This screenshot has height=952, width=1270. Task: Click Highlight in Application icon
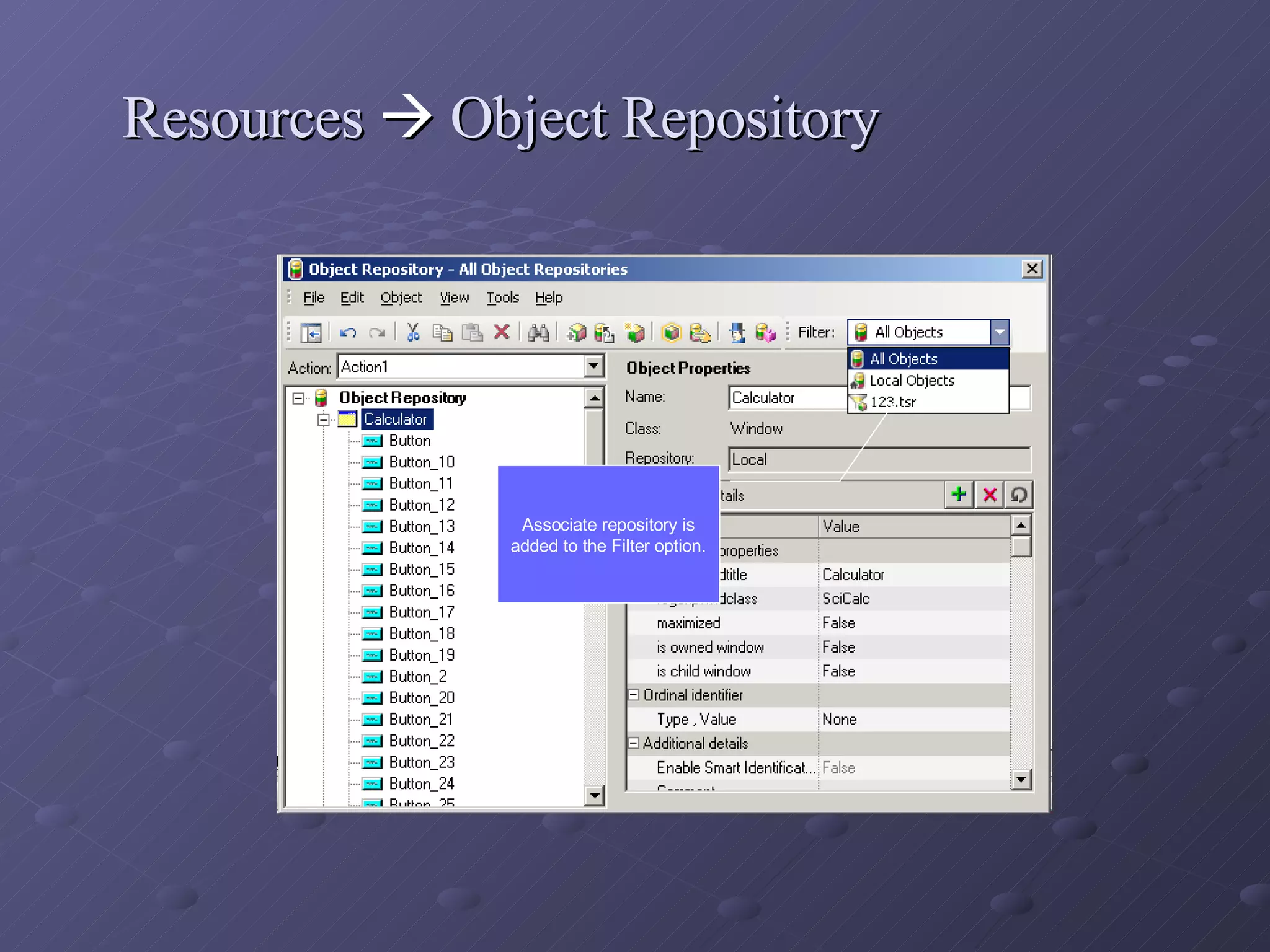671,333
